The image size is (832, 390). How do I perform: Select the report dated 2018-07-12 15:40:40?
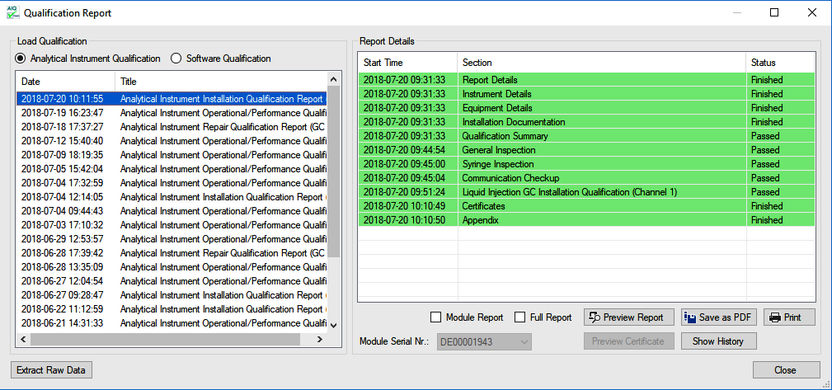click(172, 141)
